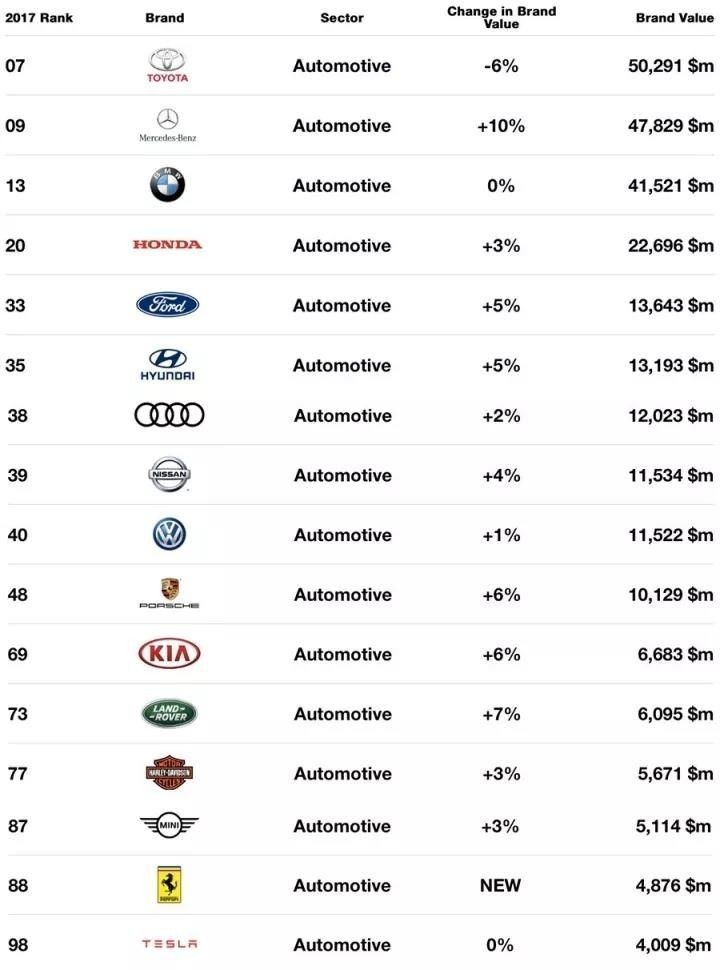Sort by the 2017 Rank header
The width and height of the screenshot is (720, 970).
click(39, 18)
